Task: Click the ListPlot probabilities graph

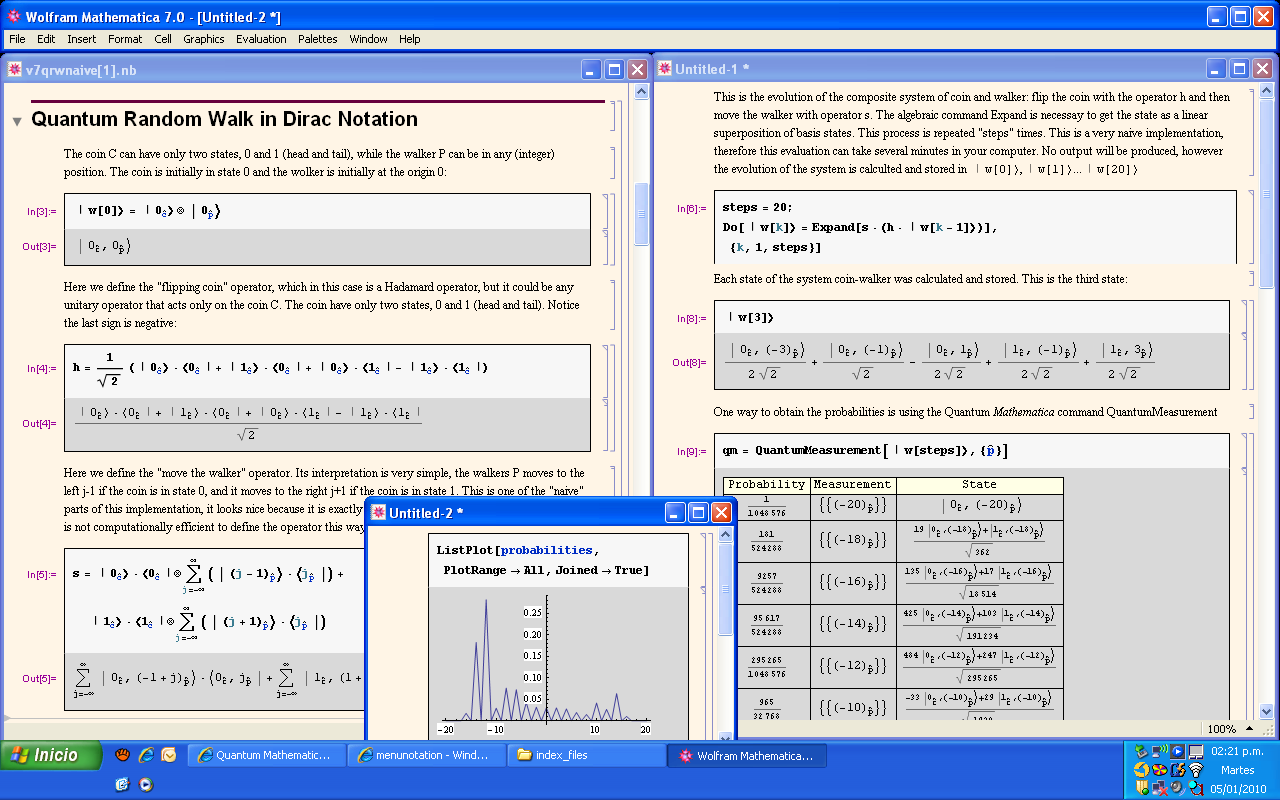Action: click(545, 662)
